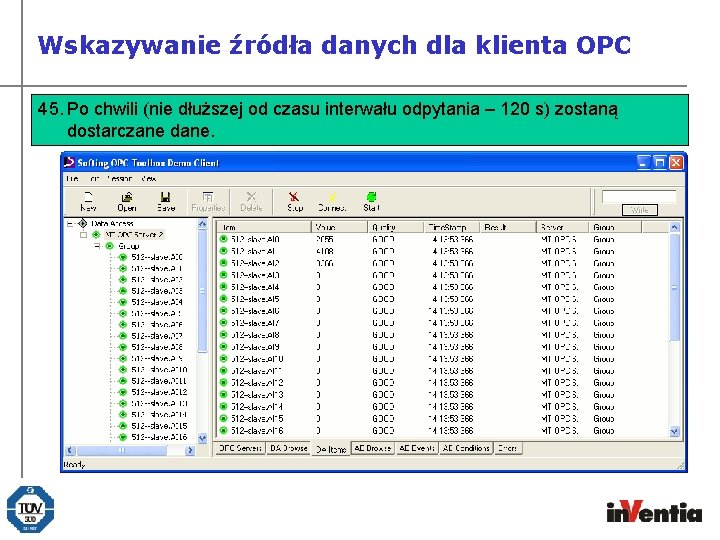Image resolution: width=720 pixels, height=540 pixels.
Task: Click tree horizontal scroll-left arrow
Action: click(70, 450)
